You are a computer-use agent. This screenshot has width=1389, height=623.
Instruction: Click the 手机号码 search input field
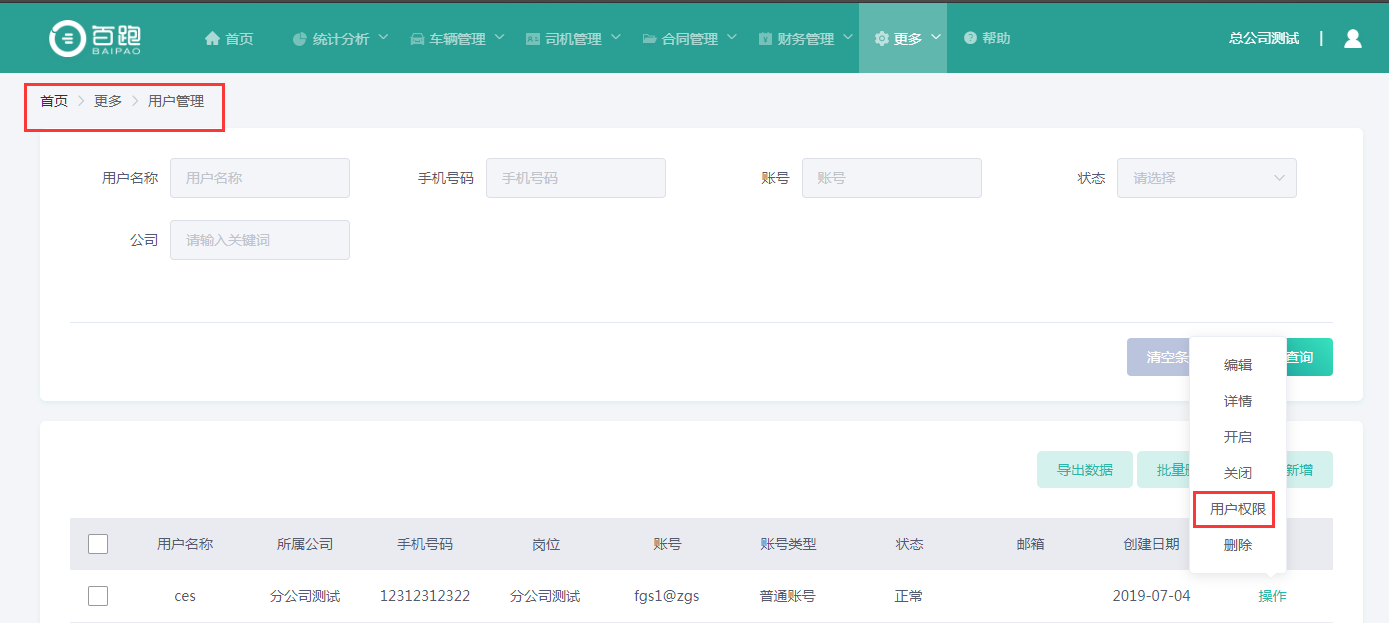575,178
